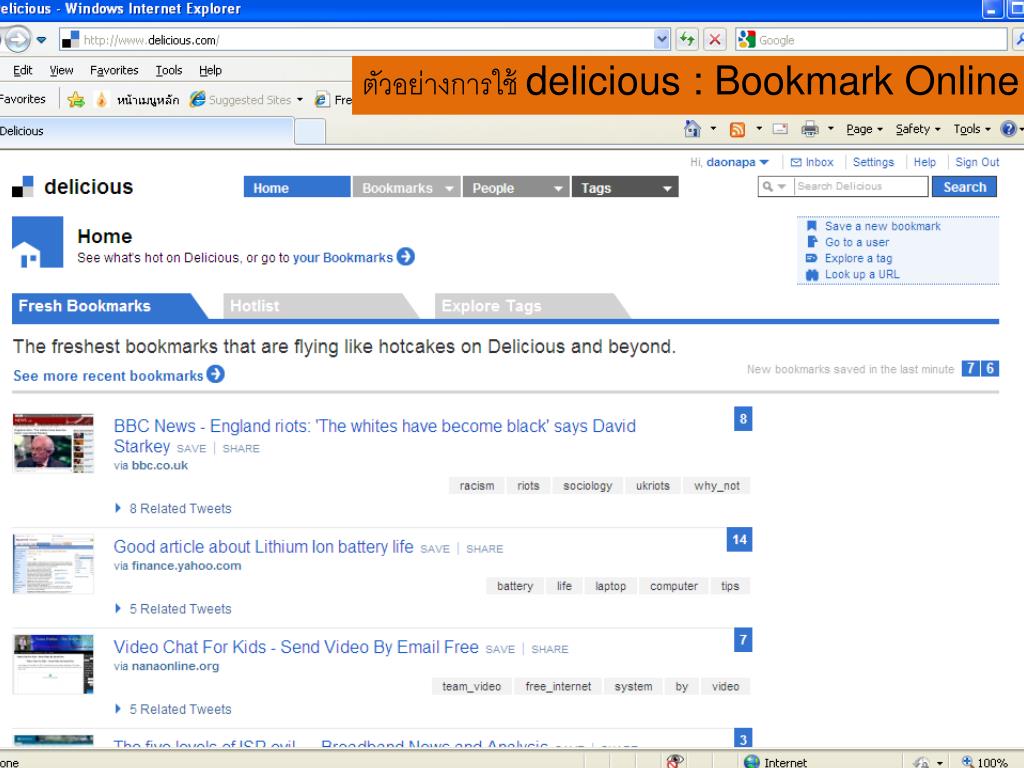Image resolution: width=1024 pixels, height=768 pixels.
Task: Click the Explore a tag icon
Action: pos(812,258)
